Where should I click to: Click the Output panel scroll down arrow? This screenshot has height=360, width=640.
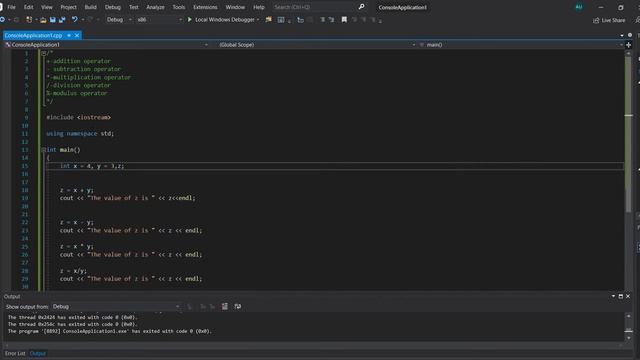coord(629,338)
